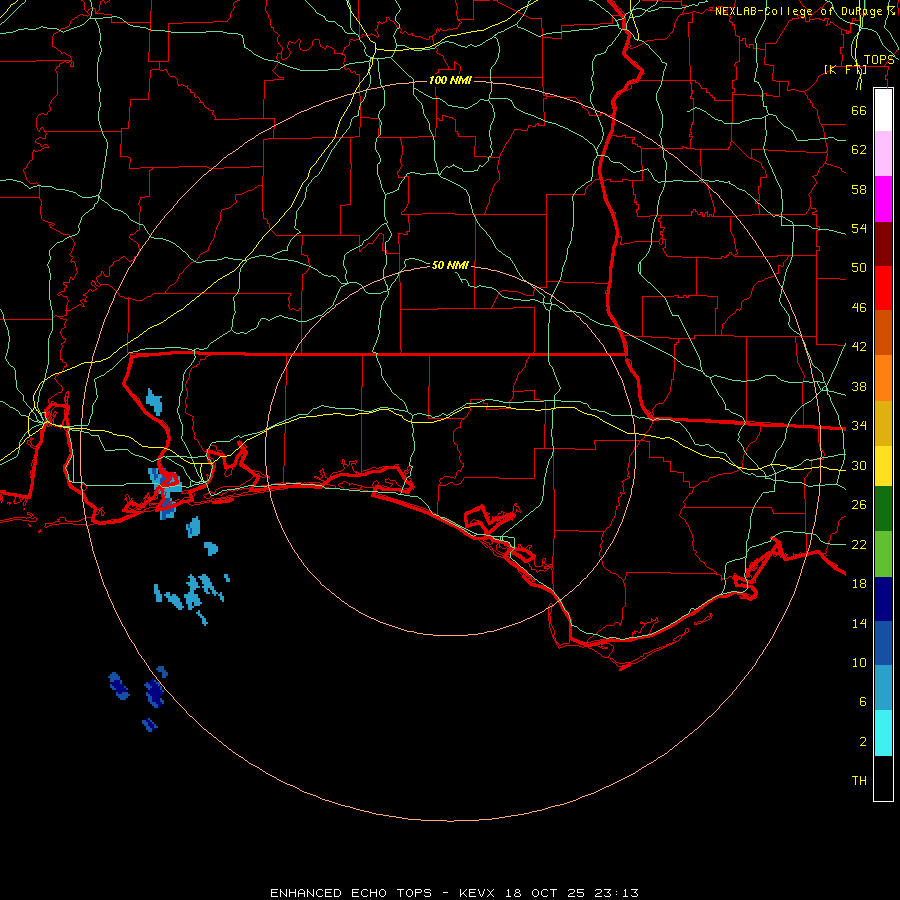Click the legend value "26"

(859, 505)
